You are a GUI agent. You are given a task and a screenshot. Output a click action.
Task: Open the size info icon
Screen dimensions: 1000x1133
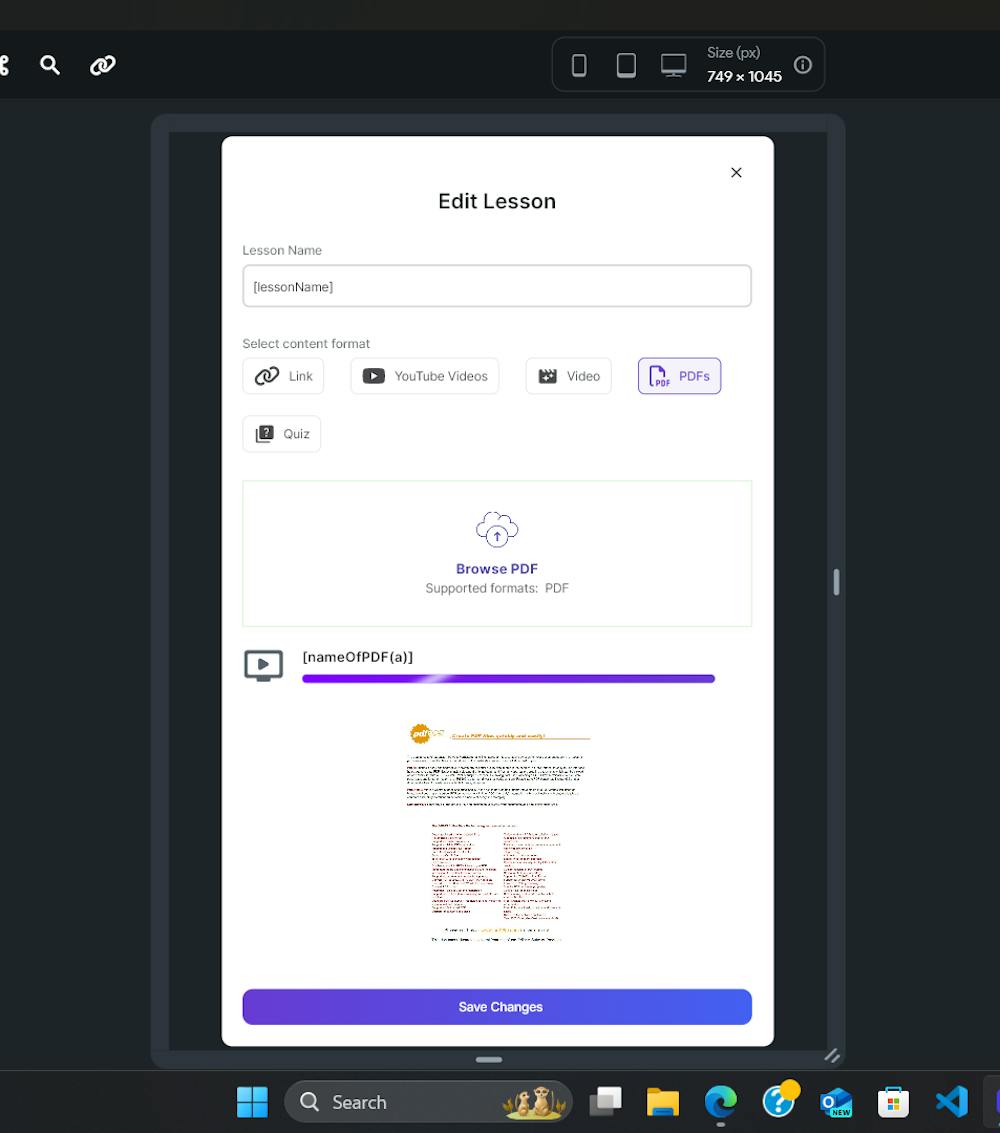click(803, 65)
